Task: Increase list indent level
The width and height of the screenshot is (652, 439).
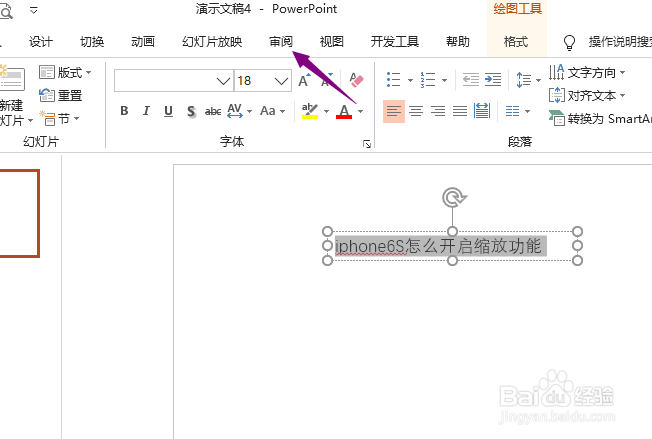Action: (493, 79)
